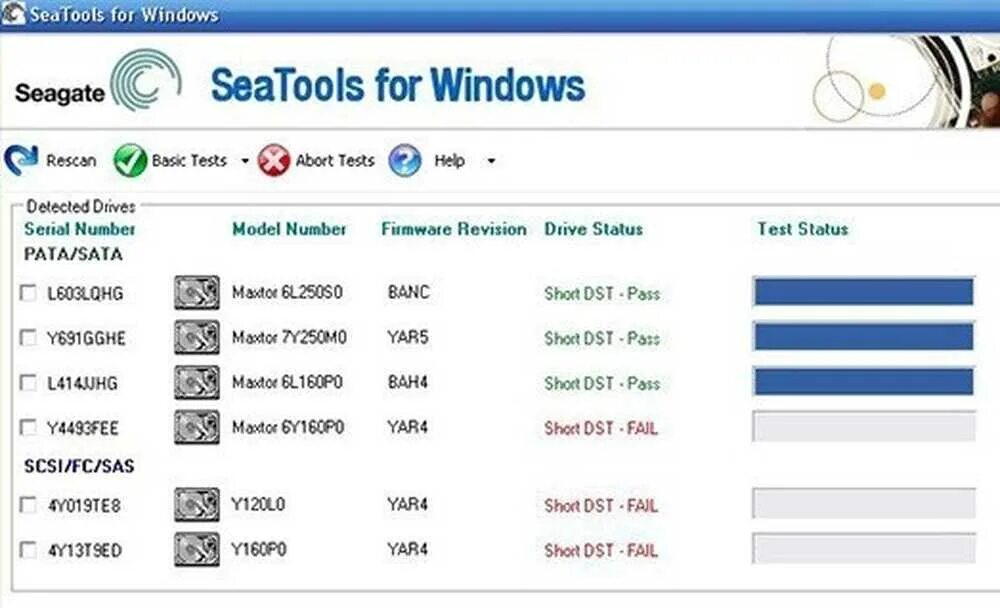Screen dimensions: 1000x608
Task: Expand the Basic Tests dropdown arrow
Action: click(x=245, y=161)
